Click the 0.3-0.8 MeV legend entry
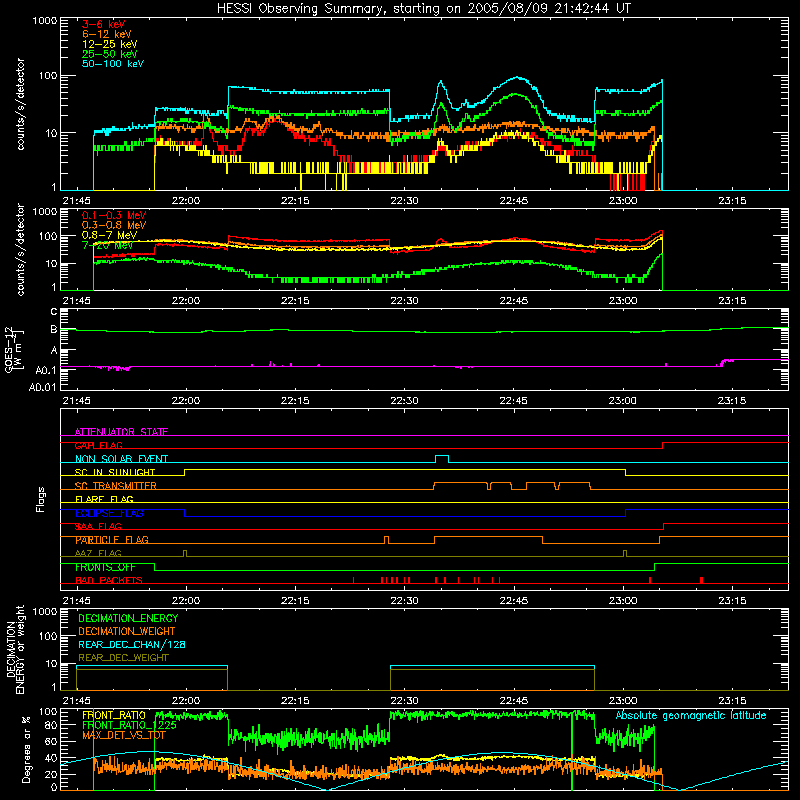 pos(114,225)
